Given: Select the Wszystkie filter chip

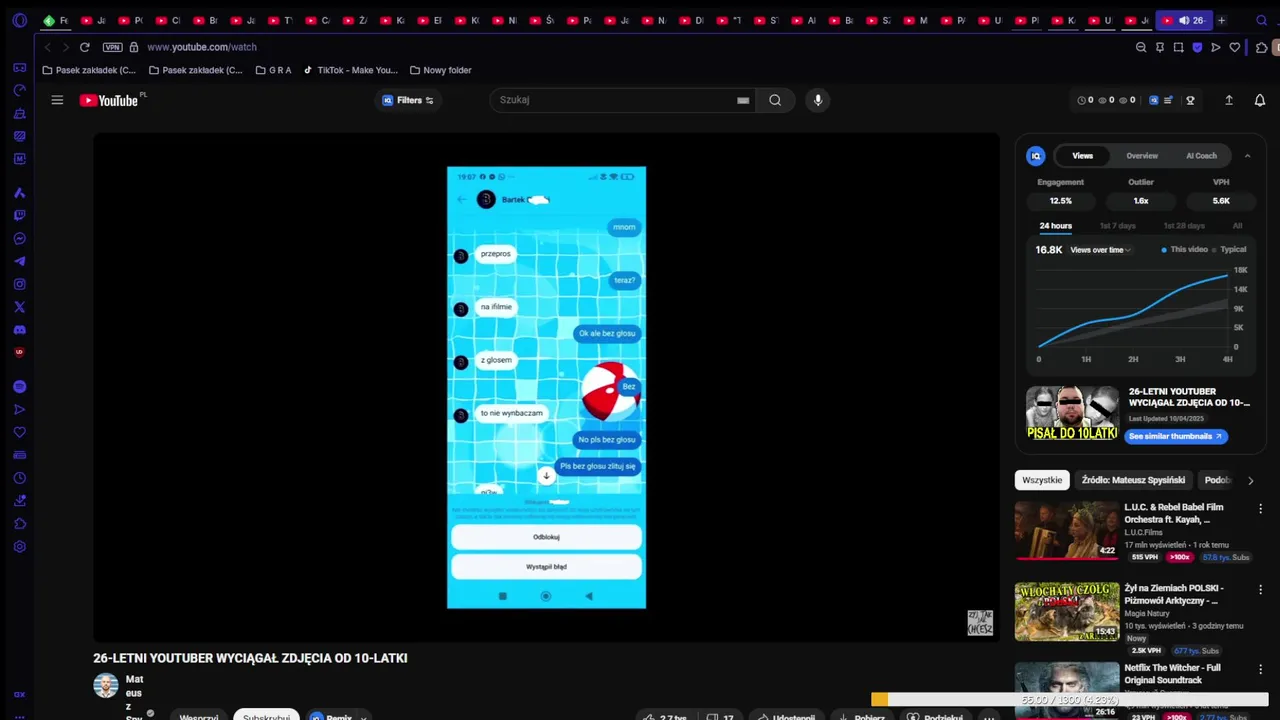Looking at the screenshot, I should coord(1042,480).
